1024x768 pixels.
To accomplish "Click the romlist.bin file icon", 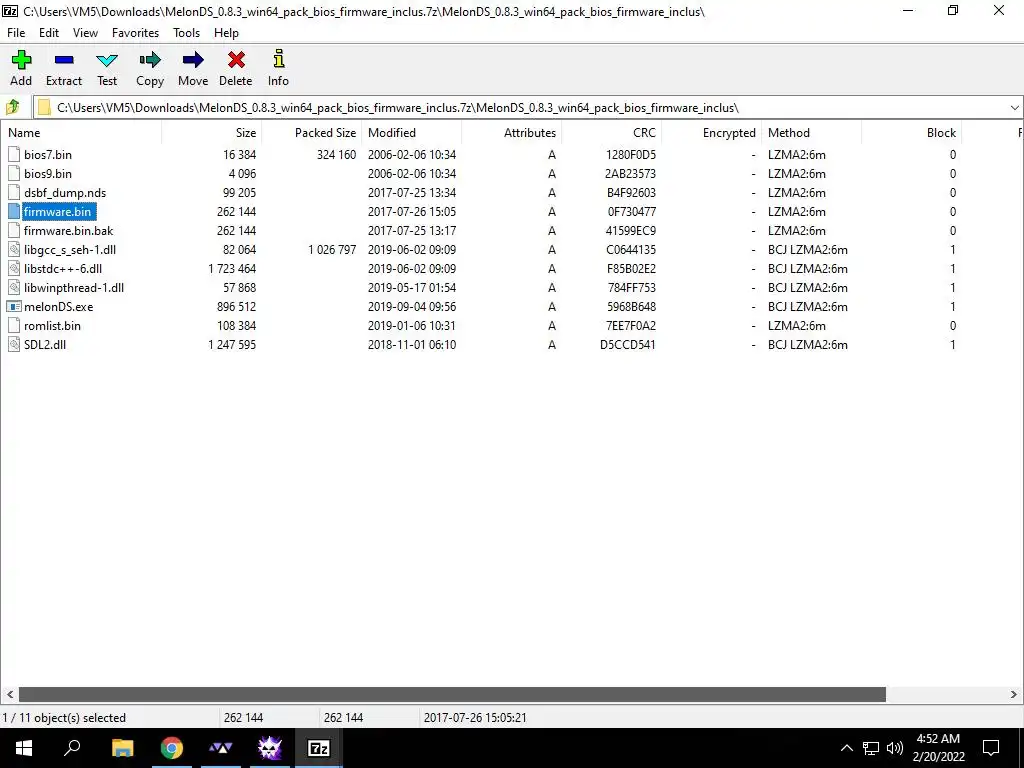I will pyautogui.click(x=14, y=325).
